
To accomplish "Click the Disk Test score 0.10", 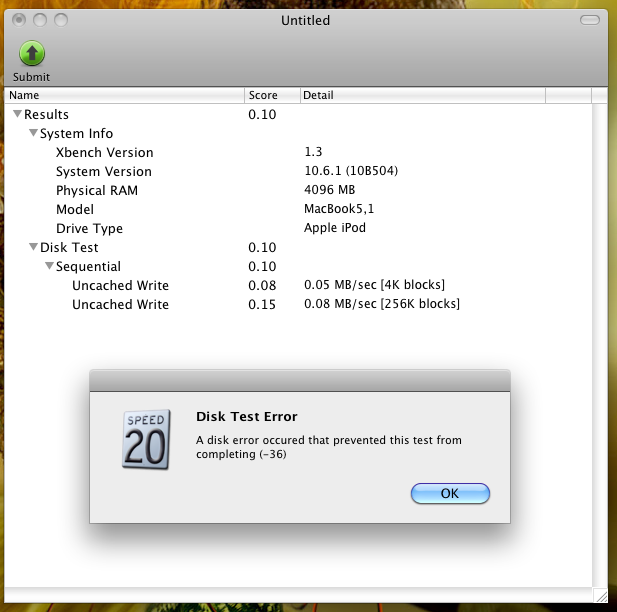I will click(x=262, y=247).
